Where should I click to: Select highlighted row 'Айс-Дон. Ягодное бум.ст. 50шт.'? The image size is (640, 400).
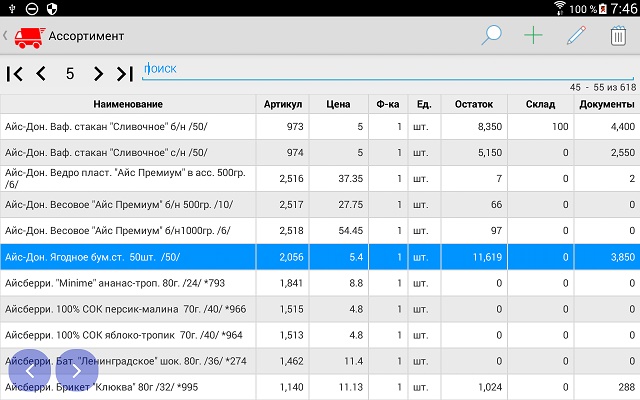320,257
